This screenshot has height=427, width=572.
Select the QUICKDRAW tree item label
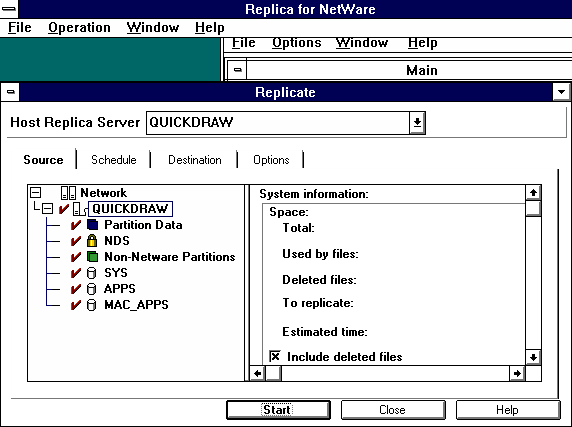(x=130, y=209)
